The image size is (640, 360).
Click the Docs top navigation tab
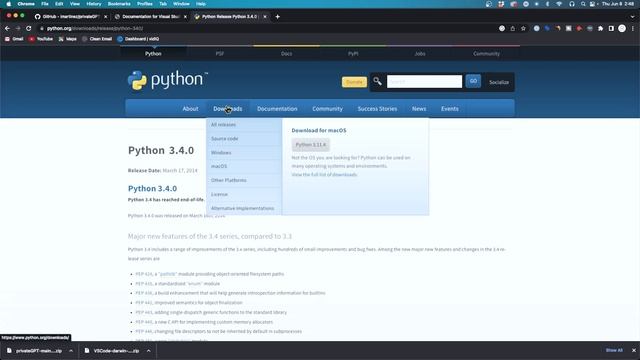coord(287,54)
